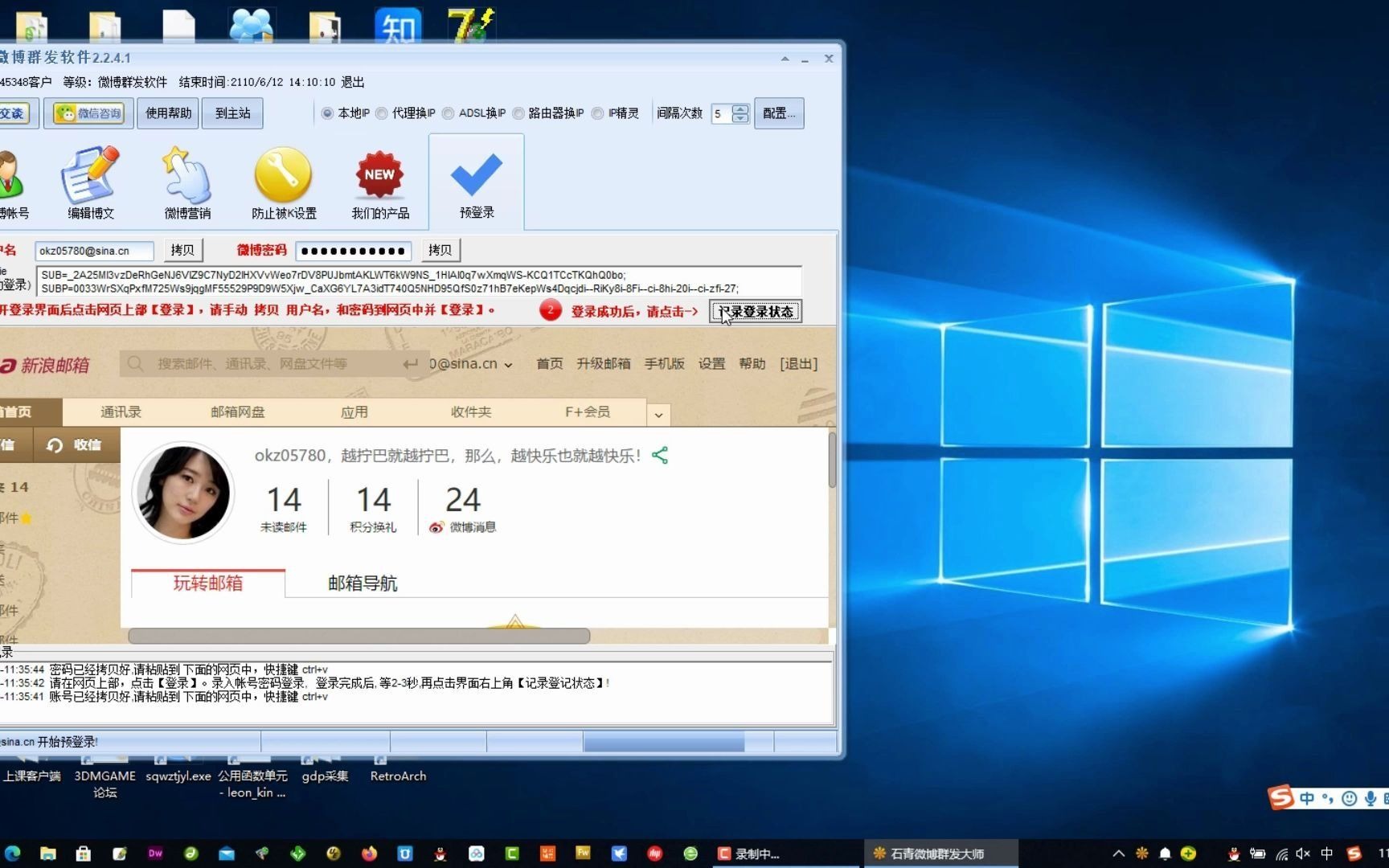Click the muted volume tray icon

[x=1303, y=854]
